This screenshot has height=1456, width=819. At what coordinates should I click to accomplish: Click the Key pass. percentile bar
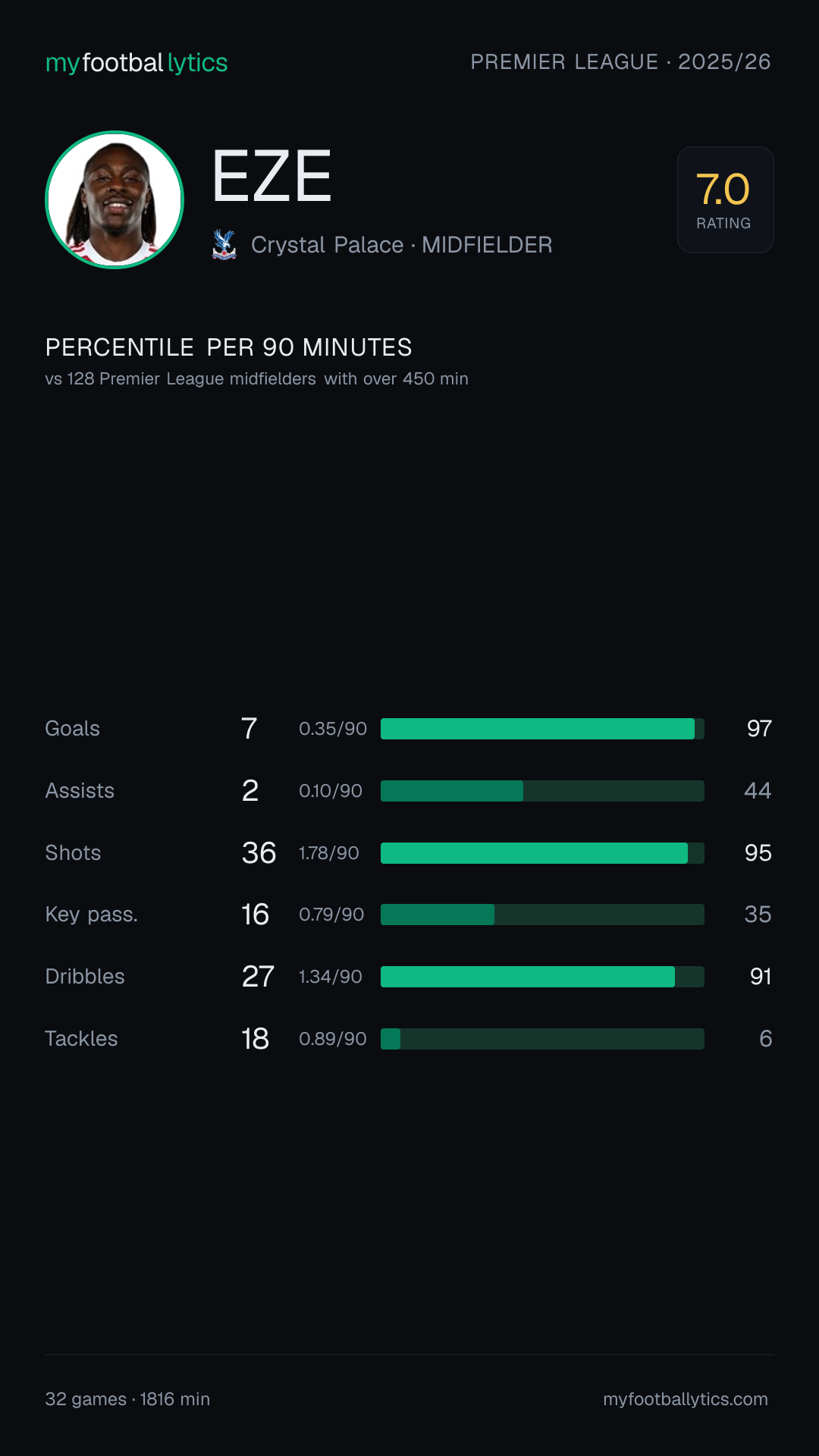542,915
